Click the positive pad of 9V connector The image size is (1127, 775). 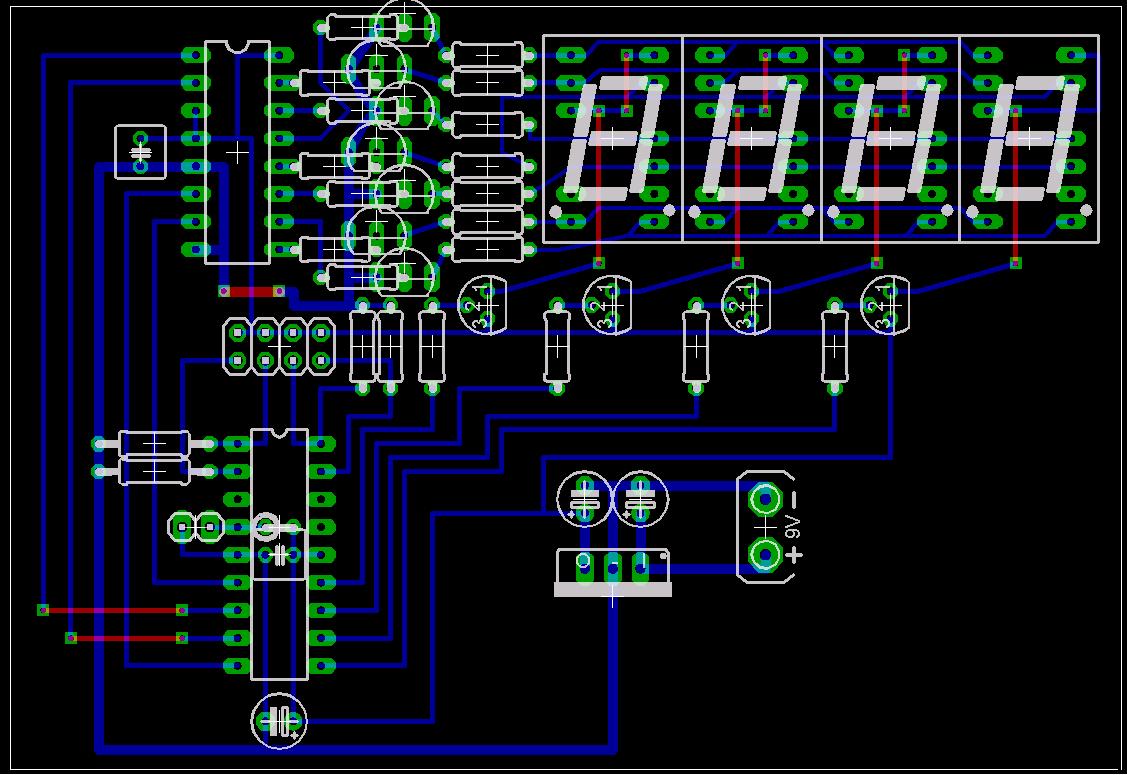point(765,553)
